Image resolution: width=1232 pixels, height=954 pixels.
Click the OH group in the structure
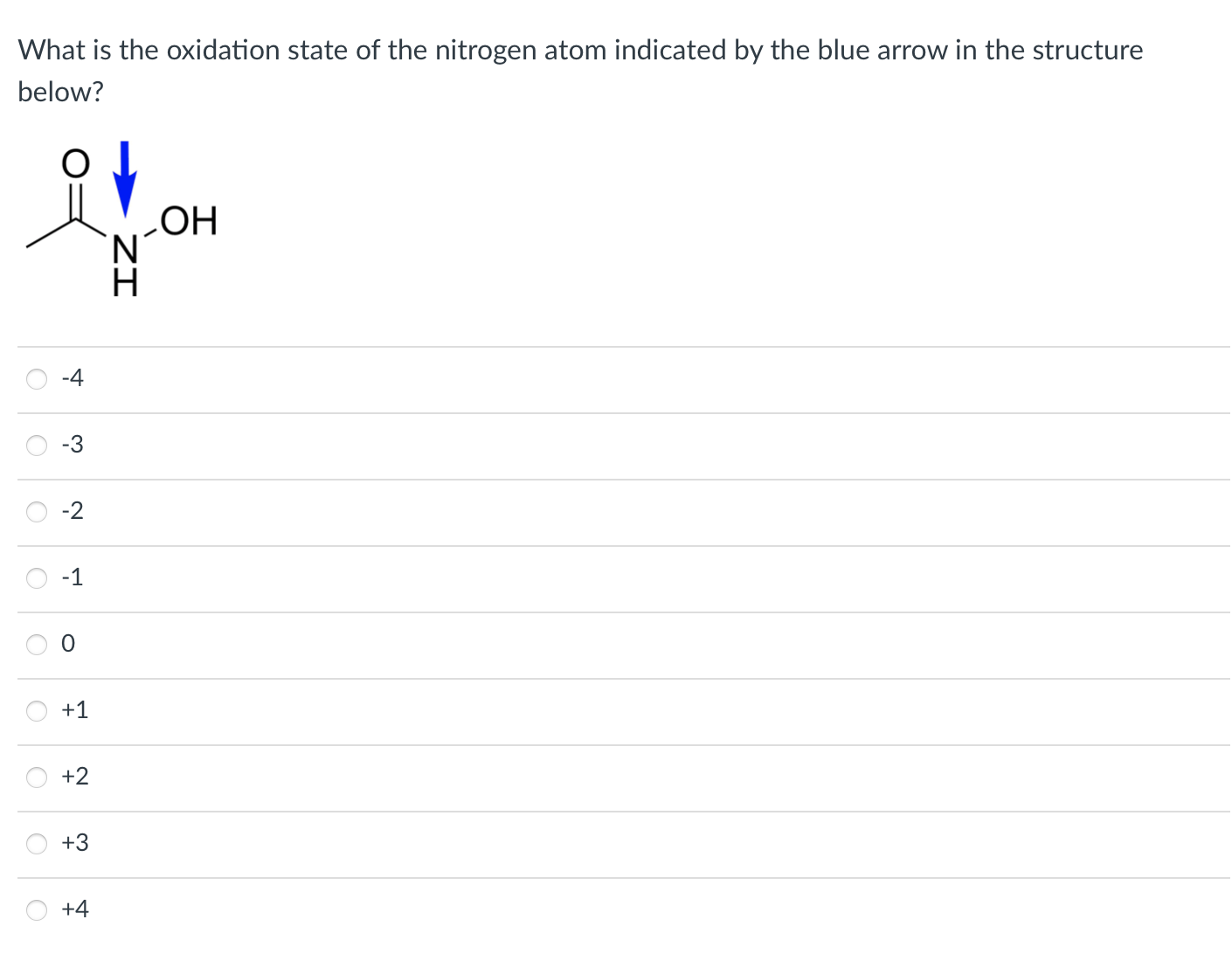point(187,220)
